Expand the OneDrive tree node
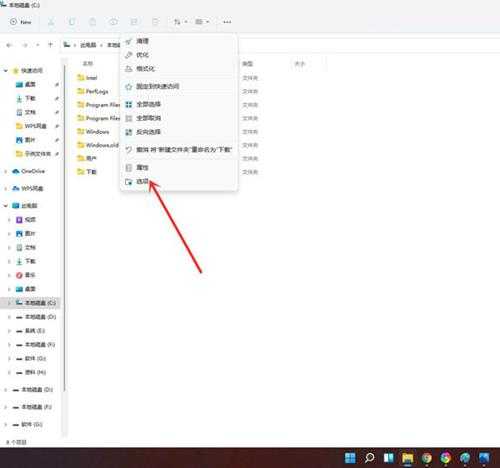Viewport: 500px width, 468px height. pyautogui.click(x=6, y=171)
